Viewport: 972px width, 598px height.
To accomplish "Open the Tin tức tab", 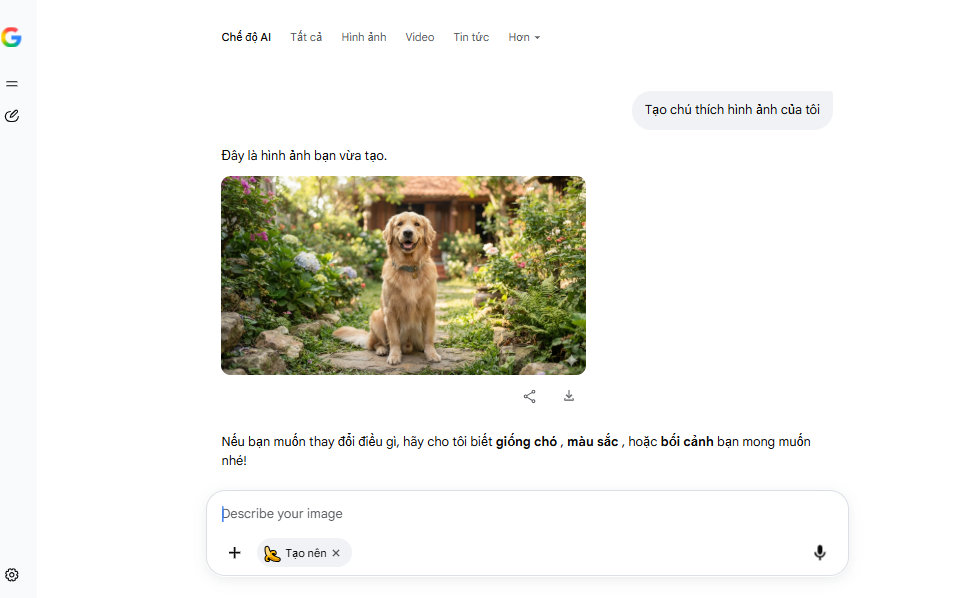I will click(x=471, y=37).
